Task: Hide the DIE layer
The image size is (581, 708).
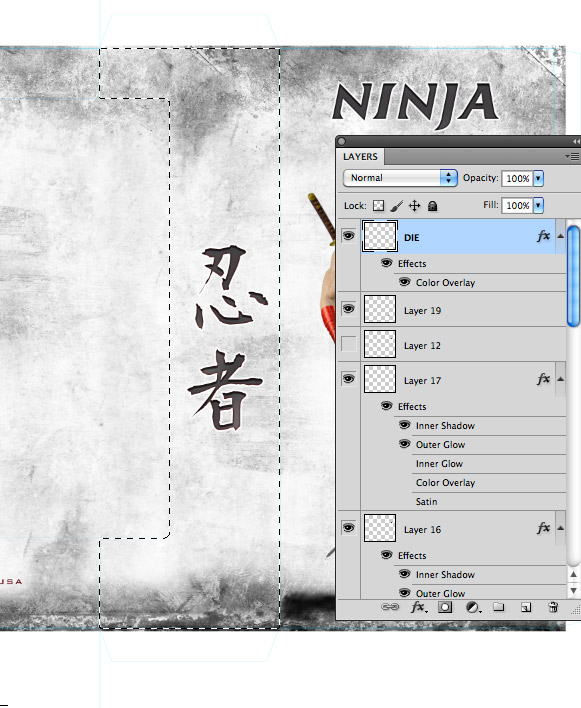Action: coord(349,236)
